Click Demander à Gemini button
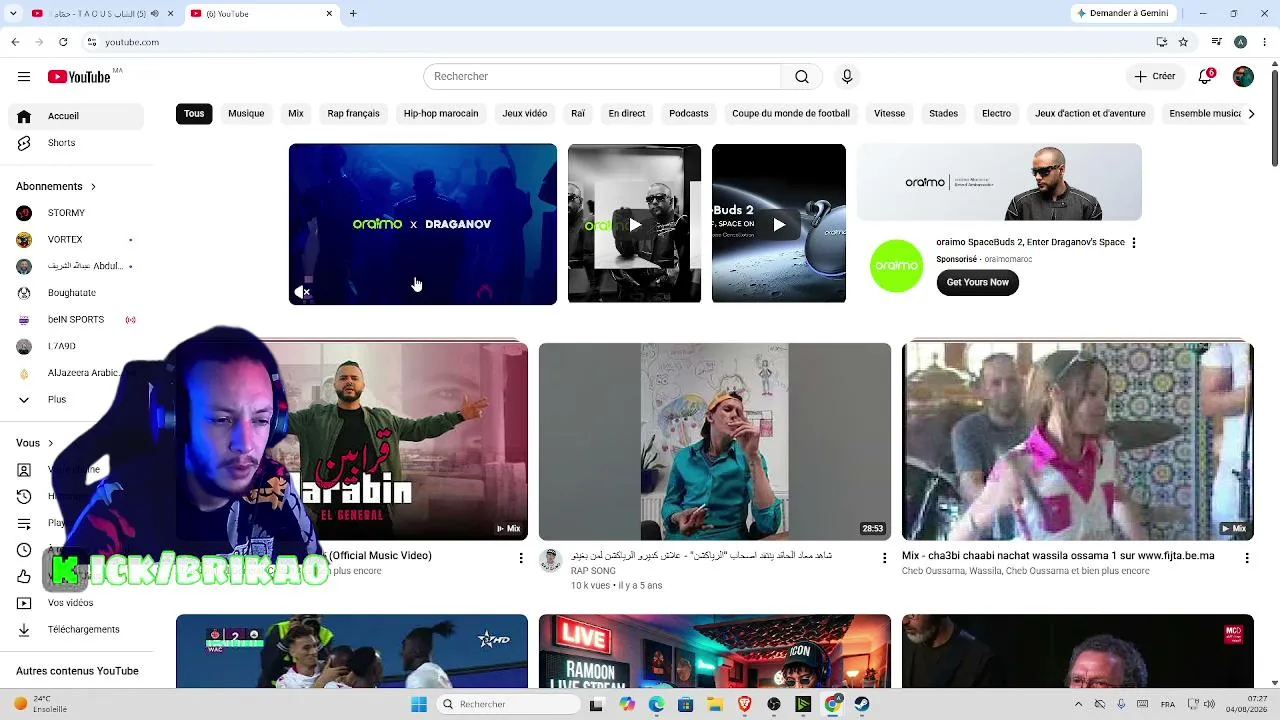The image size is (1280, 720). tap(1123, 14)
